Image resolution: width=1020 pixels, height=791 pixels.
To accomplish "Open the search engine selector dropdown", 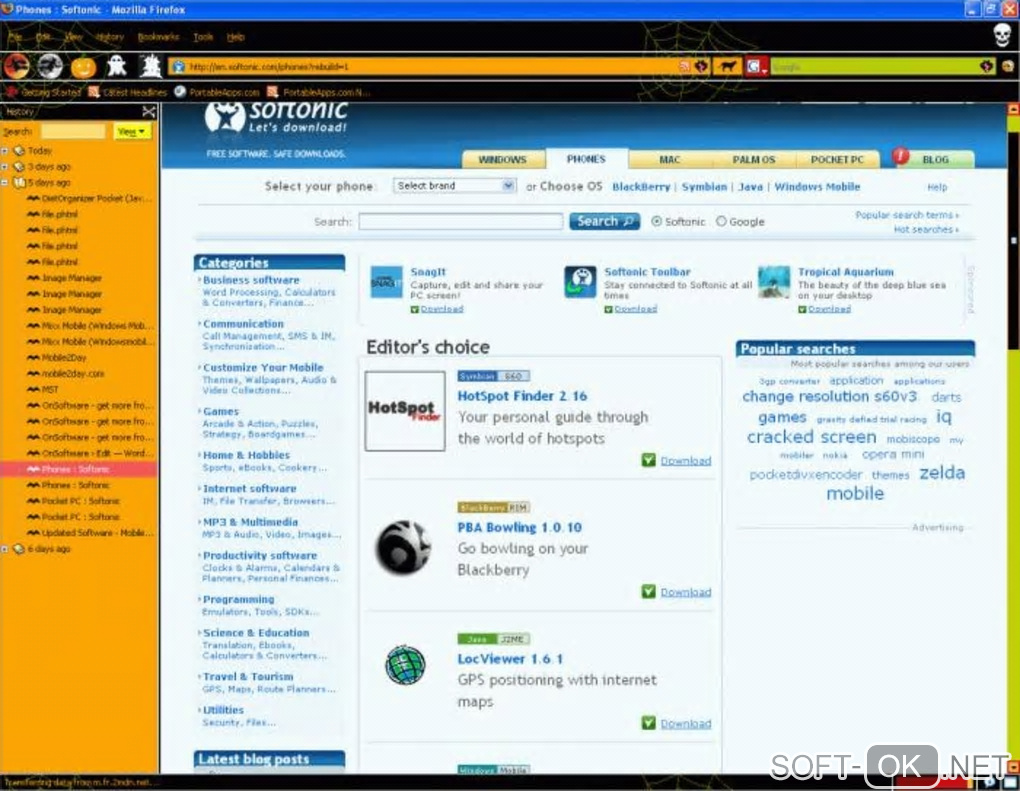I will pos(757,66).
